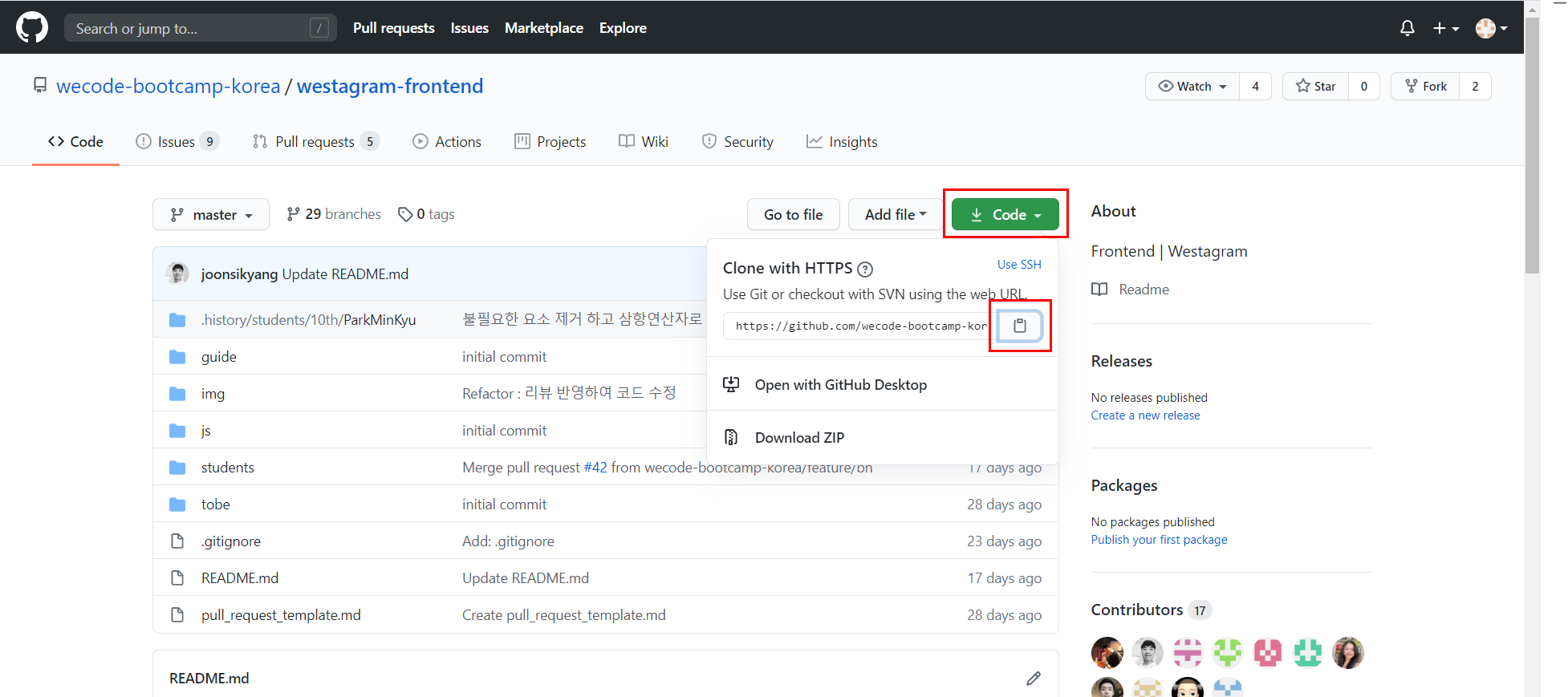Viewport: 1568px width, 697px height.
Task: Open Pull requests in top navigation
Action: [394, 28]
